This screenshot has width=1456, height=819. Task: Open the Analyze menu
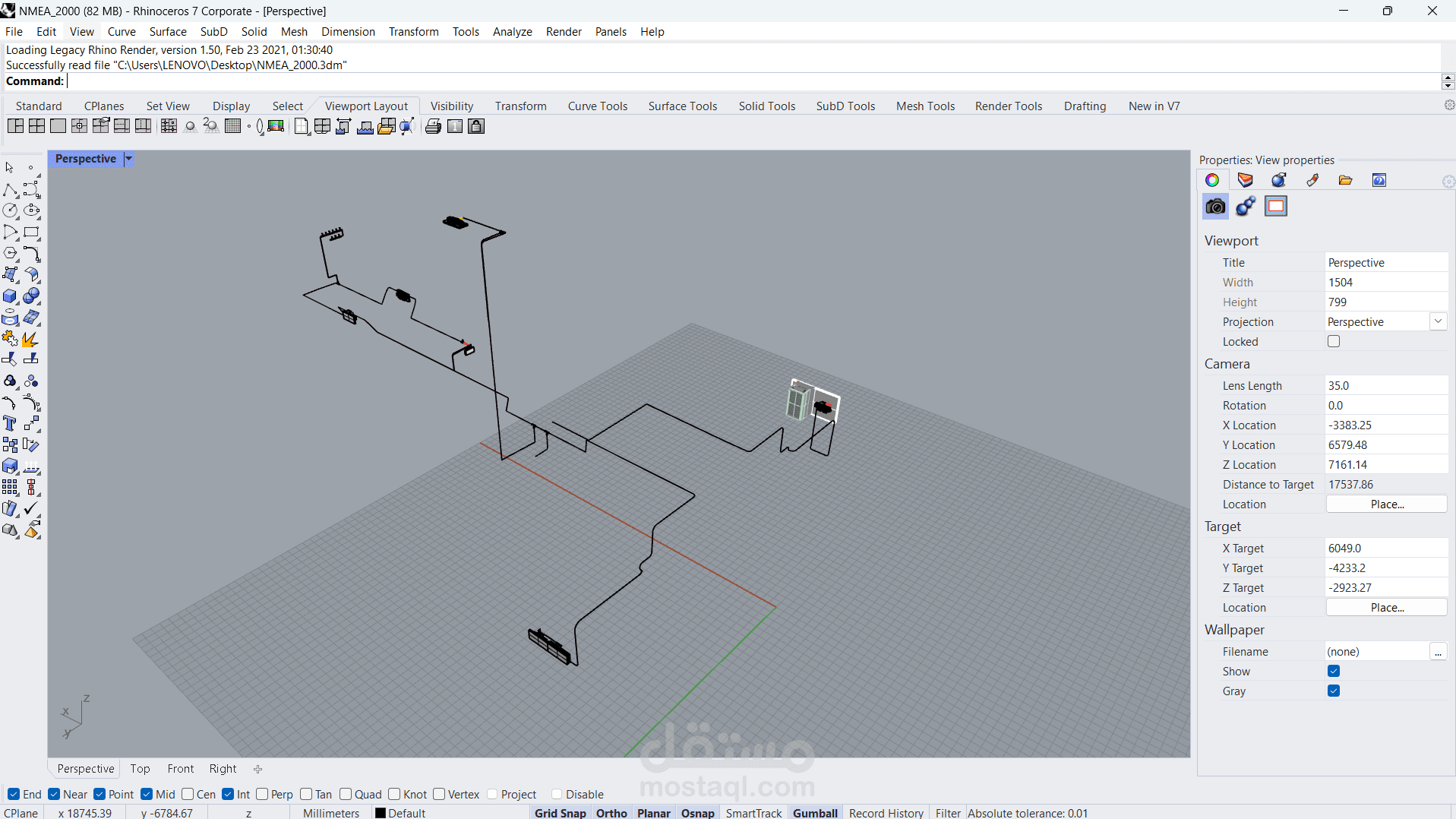[512, 31]
